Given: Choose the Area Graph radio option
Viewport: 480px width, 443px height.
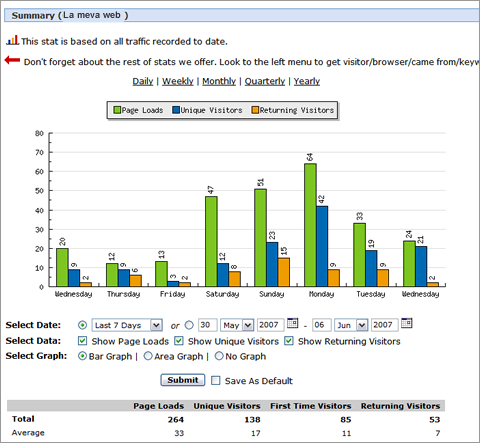Looking at the screenshot, I should (148, 356).
